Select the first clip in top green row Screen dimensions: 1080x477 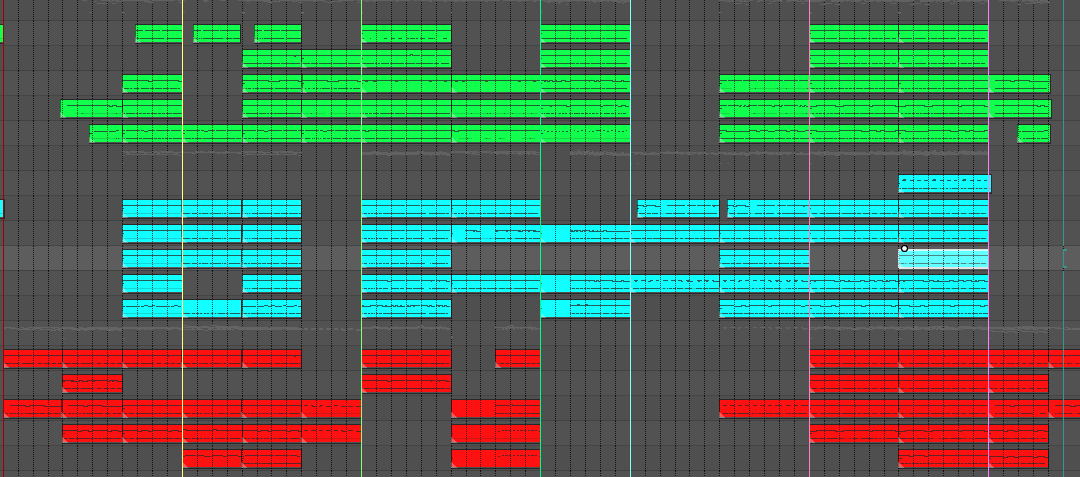pos(159,34)
